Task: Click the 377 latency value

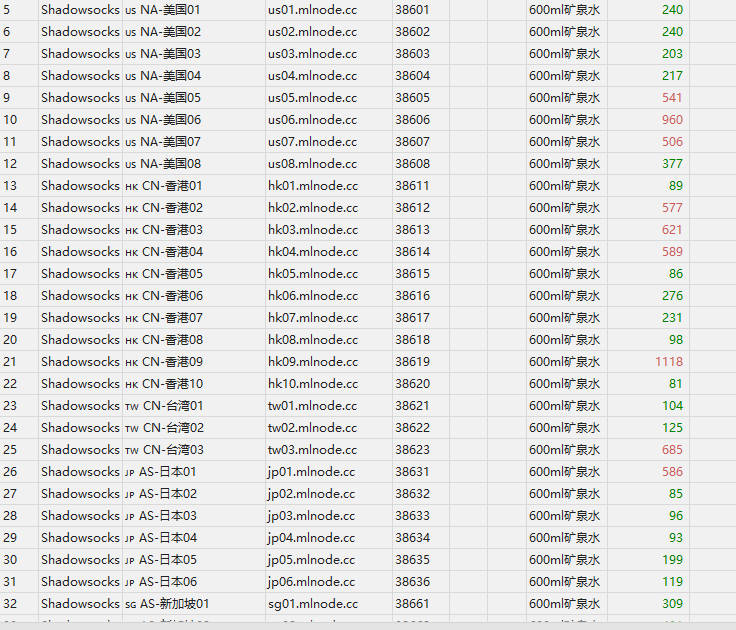Action: (x=672, y=163)
